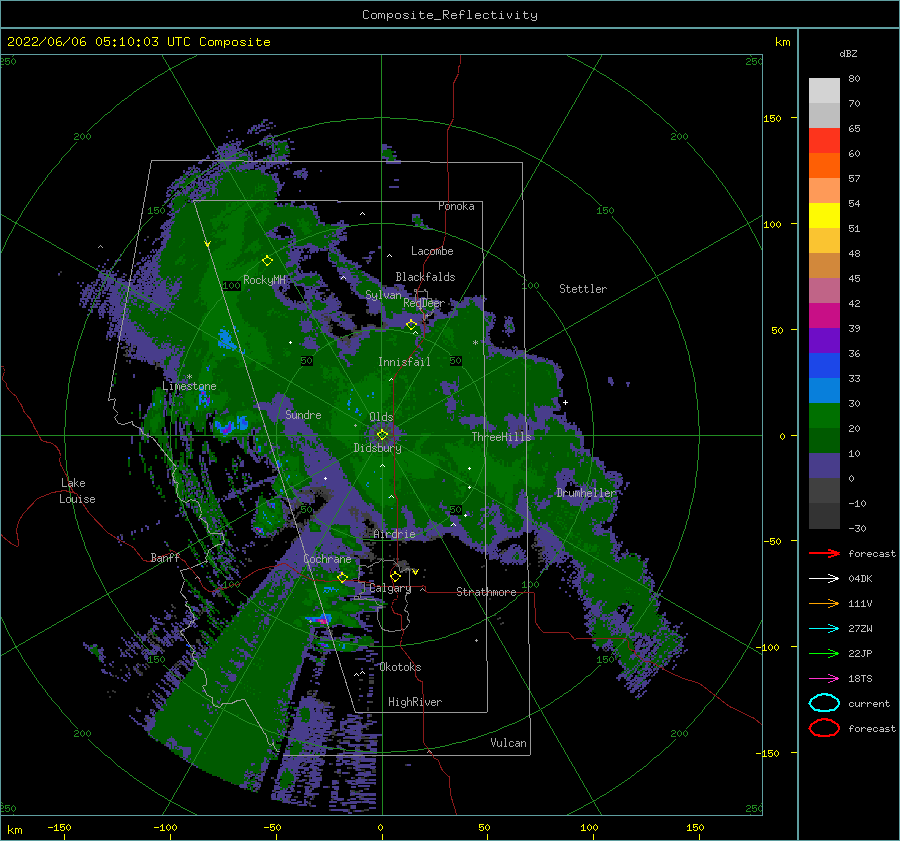Click the red forecast arrow in legend
The width and height of the screenshot is (900, 841).
[824, 553]
